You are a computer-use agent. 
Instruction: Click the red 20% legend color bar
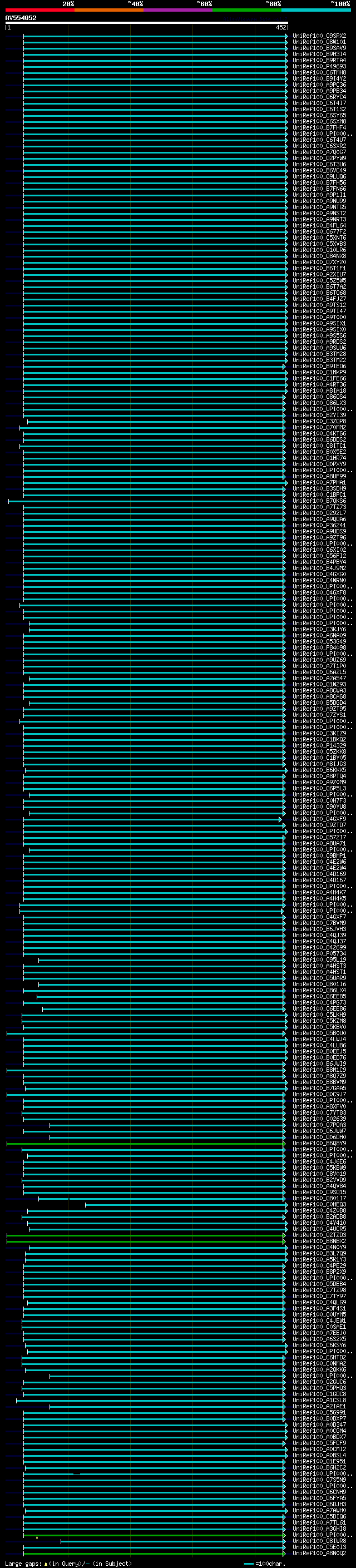coord(39,10)
